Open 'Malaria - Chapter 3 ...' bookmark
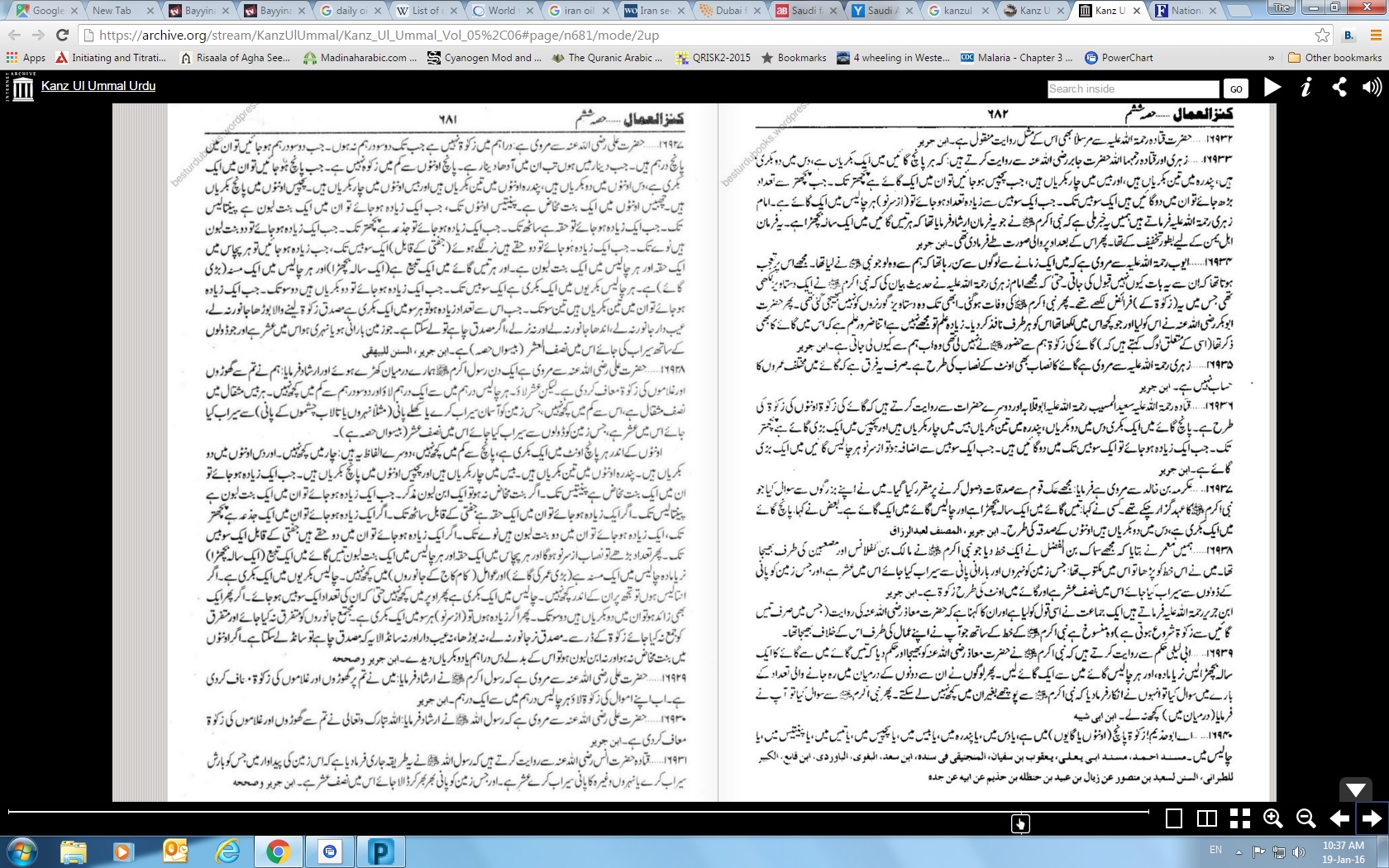1389x868 pixels. pyautogui.click(x=1017, y=58)
